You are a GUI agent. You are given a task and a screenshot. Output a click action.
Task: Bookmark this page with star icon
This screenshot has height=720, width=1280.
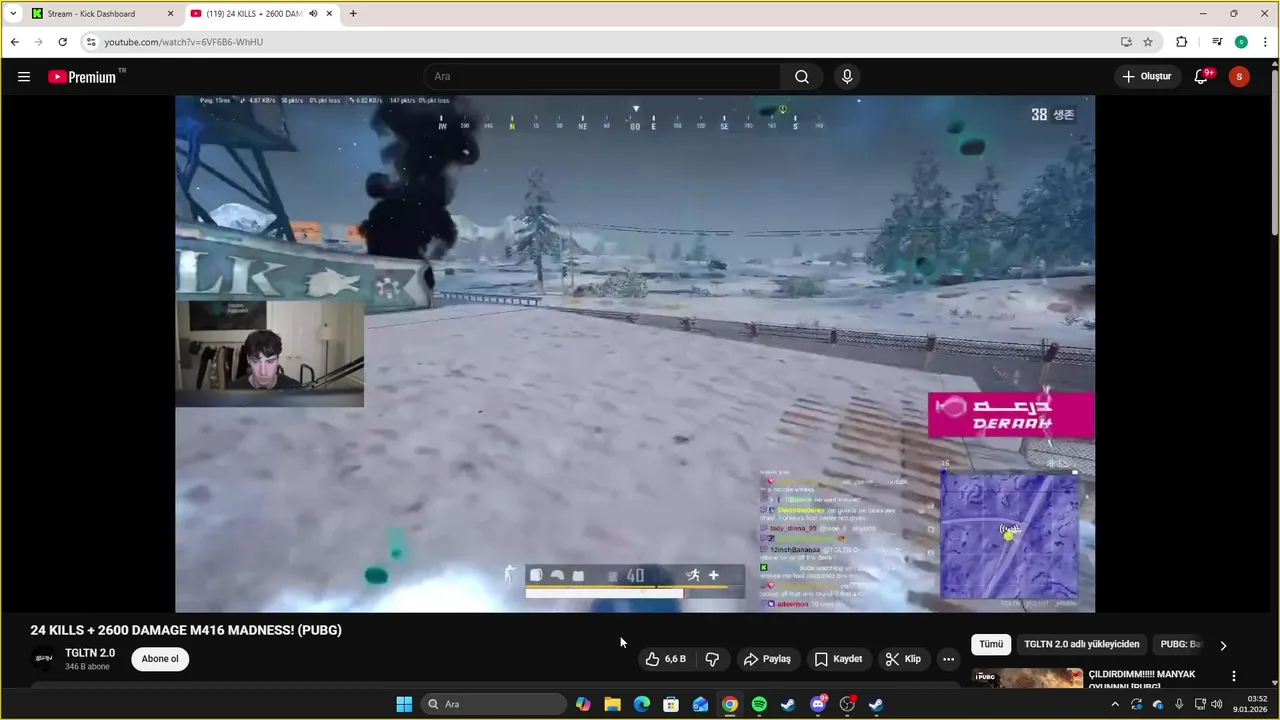coord(1148,42)
